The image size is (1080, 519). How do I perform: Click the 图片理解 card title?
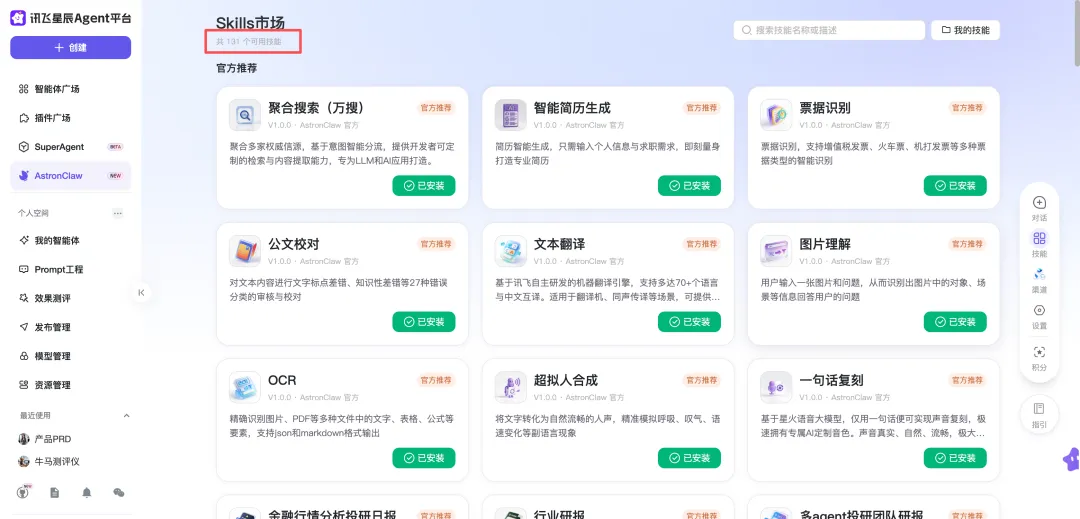pyautogui.click(x=824, y=244)
